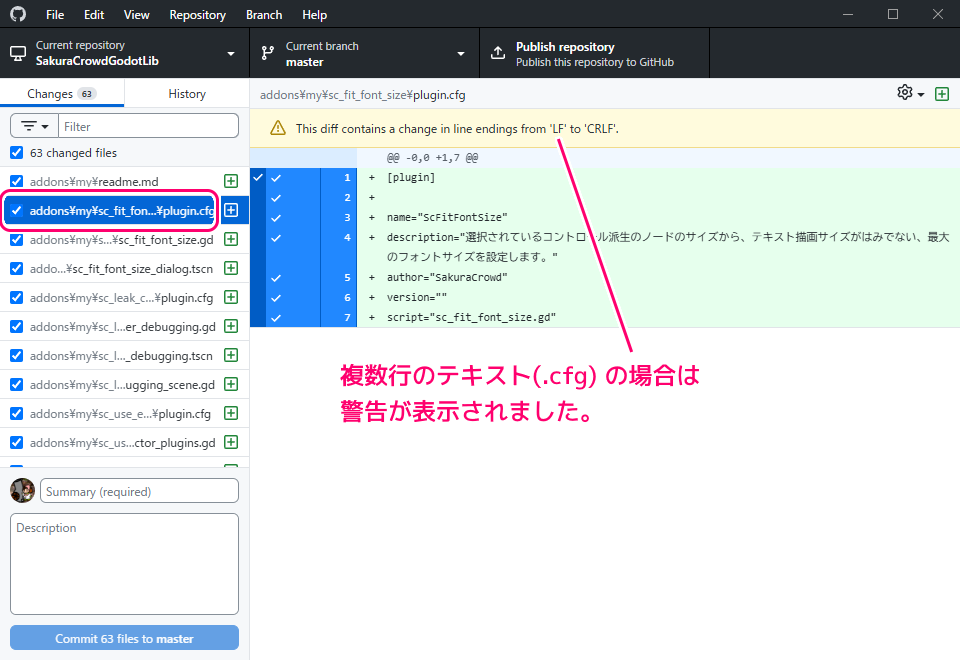This screenshot has width=960, height=660.
Task: Click the GitHub logo icon in title bar
Action: coord(18,15)
